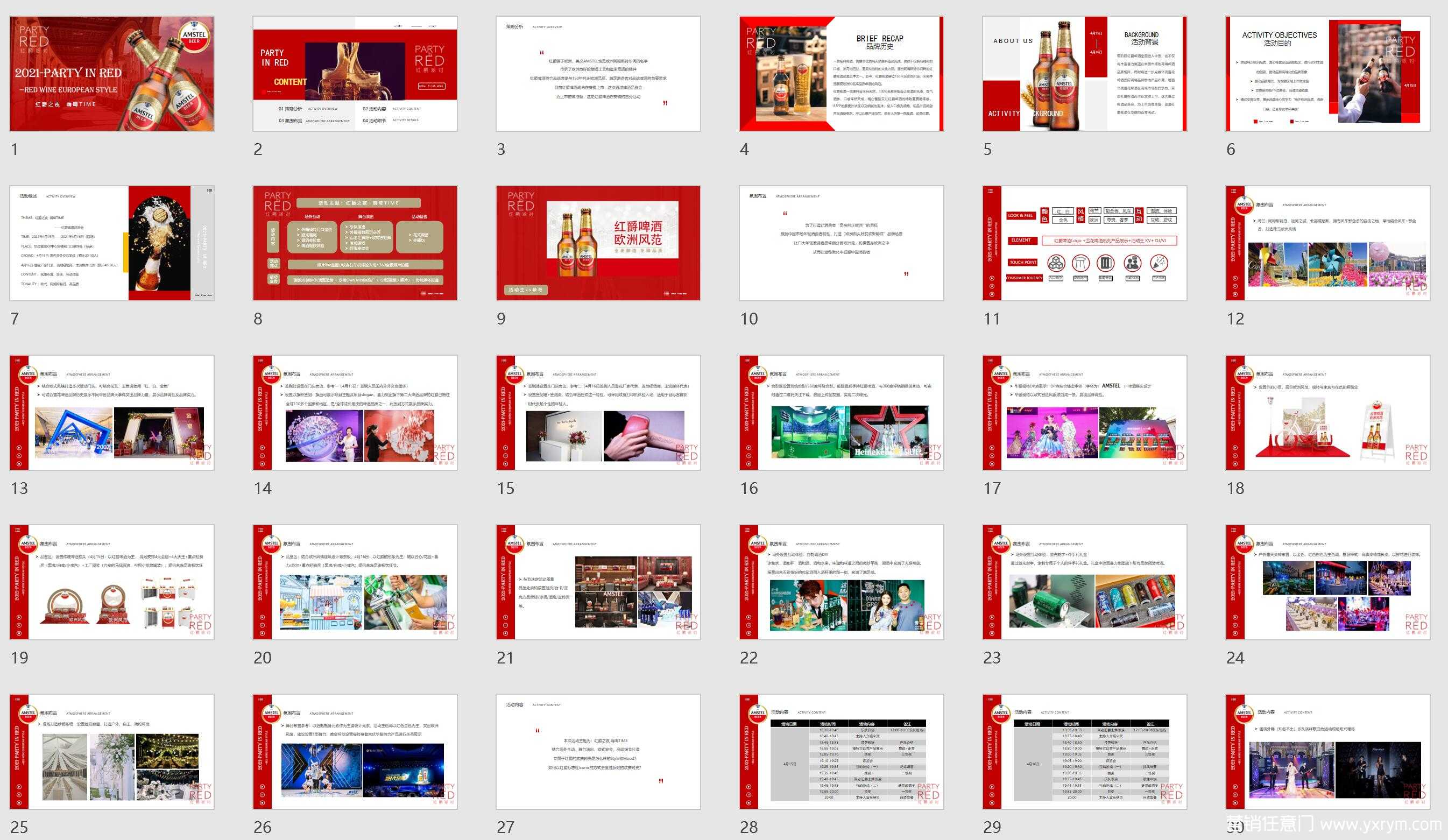Select slide 11 with LOOK & FEEL icons
The image size is (1448, 840).
point(1085,243)
